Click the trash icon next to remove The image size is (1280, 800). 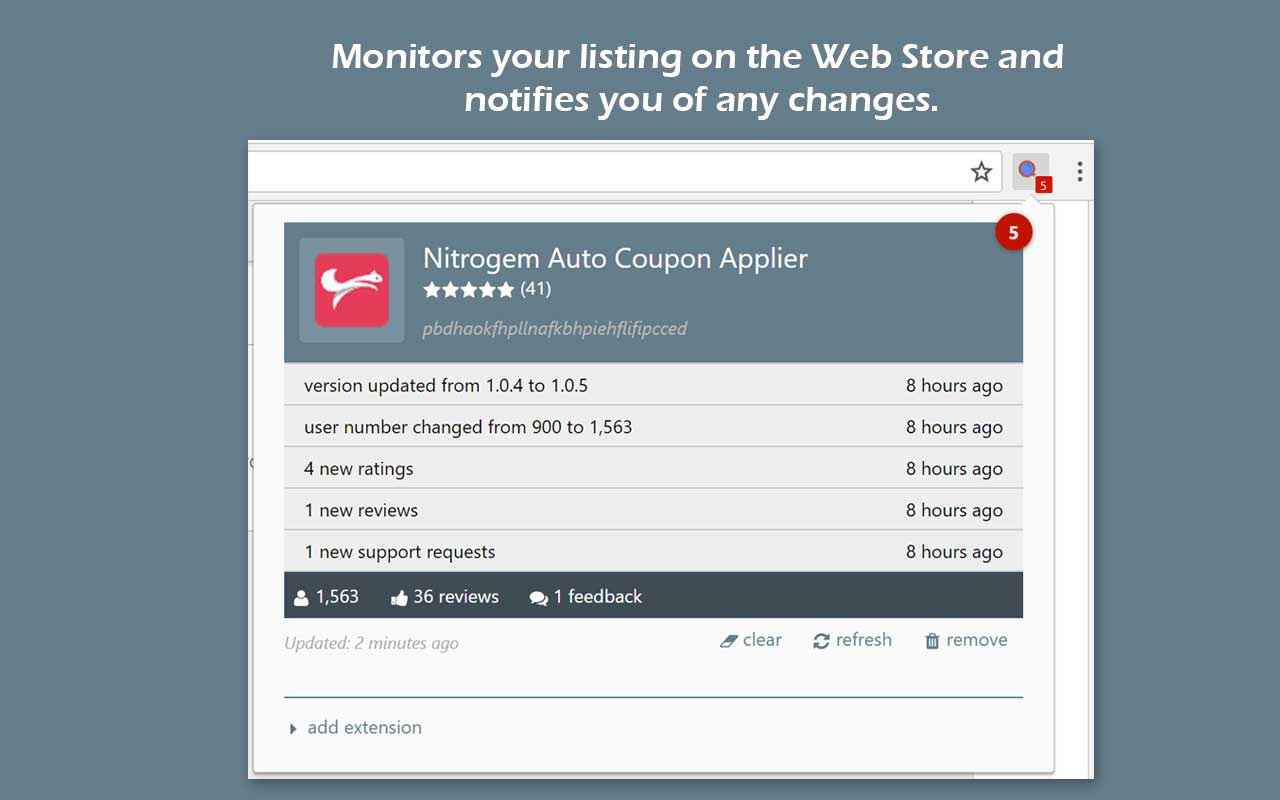click(x=931, y=640)
